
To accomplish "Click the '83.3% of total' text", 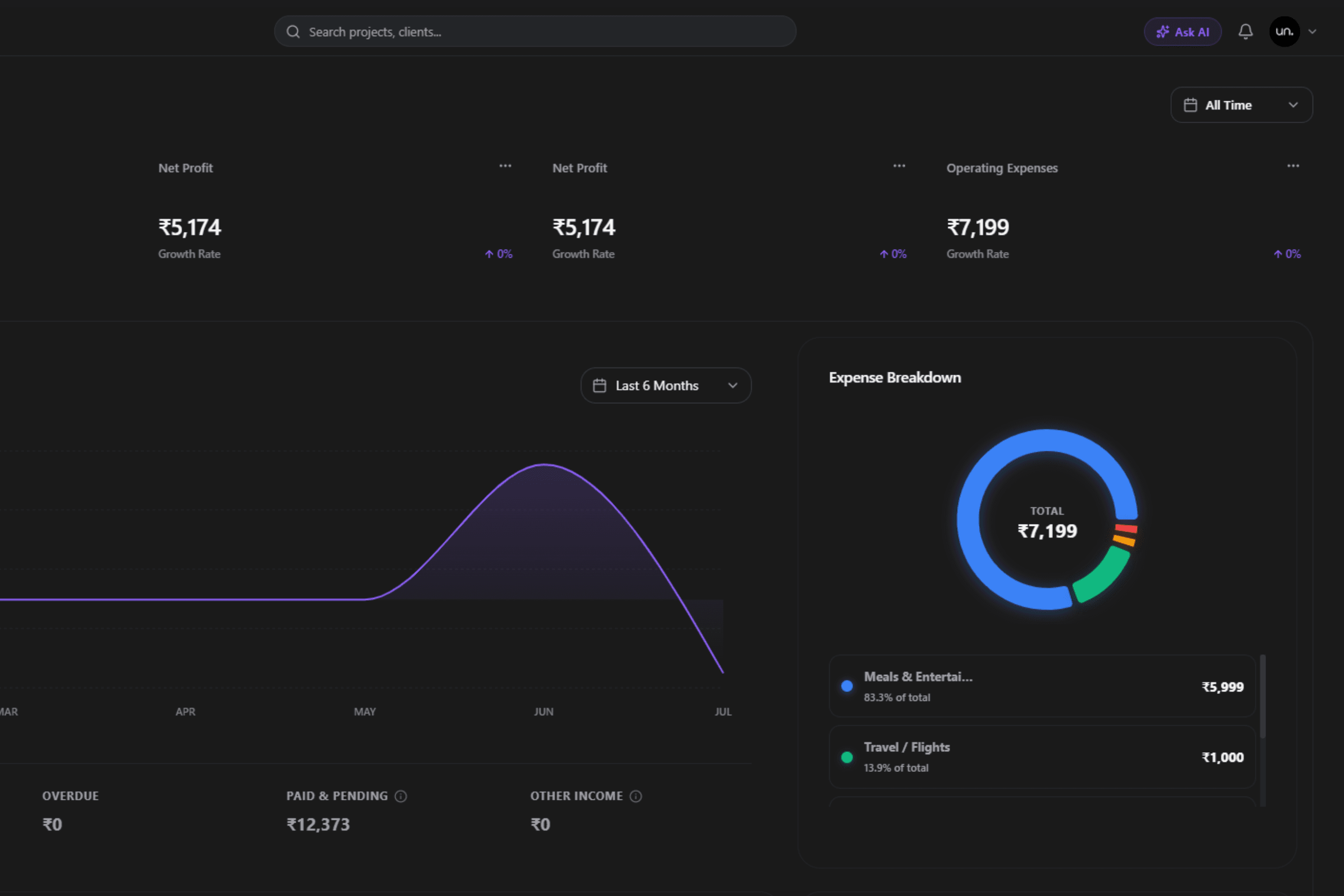I will tap(896, 697).
